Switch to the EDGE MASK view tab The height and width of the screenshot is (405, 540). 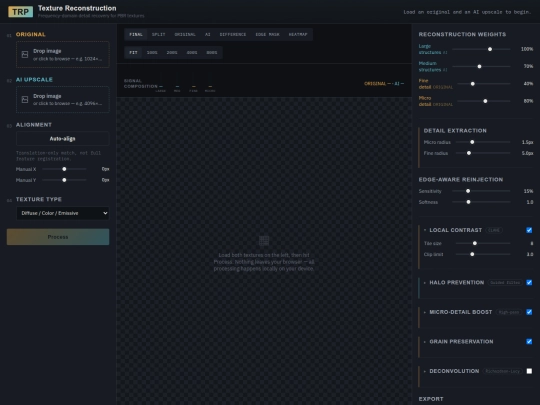(268, 34)
